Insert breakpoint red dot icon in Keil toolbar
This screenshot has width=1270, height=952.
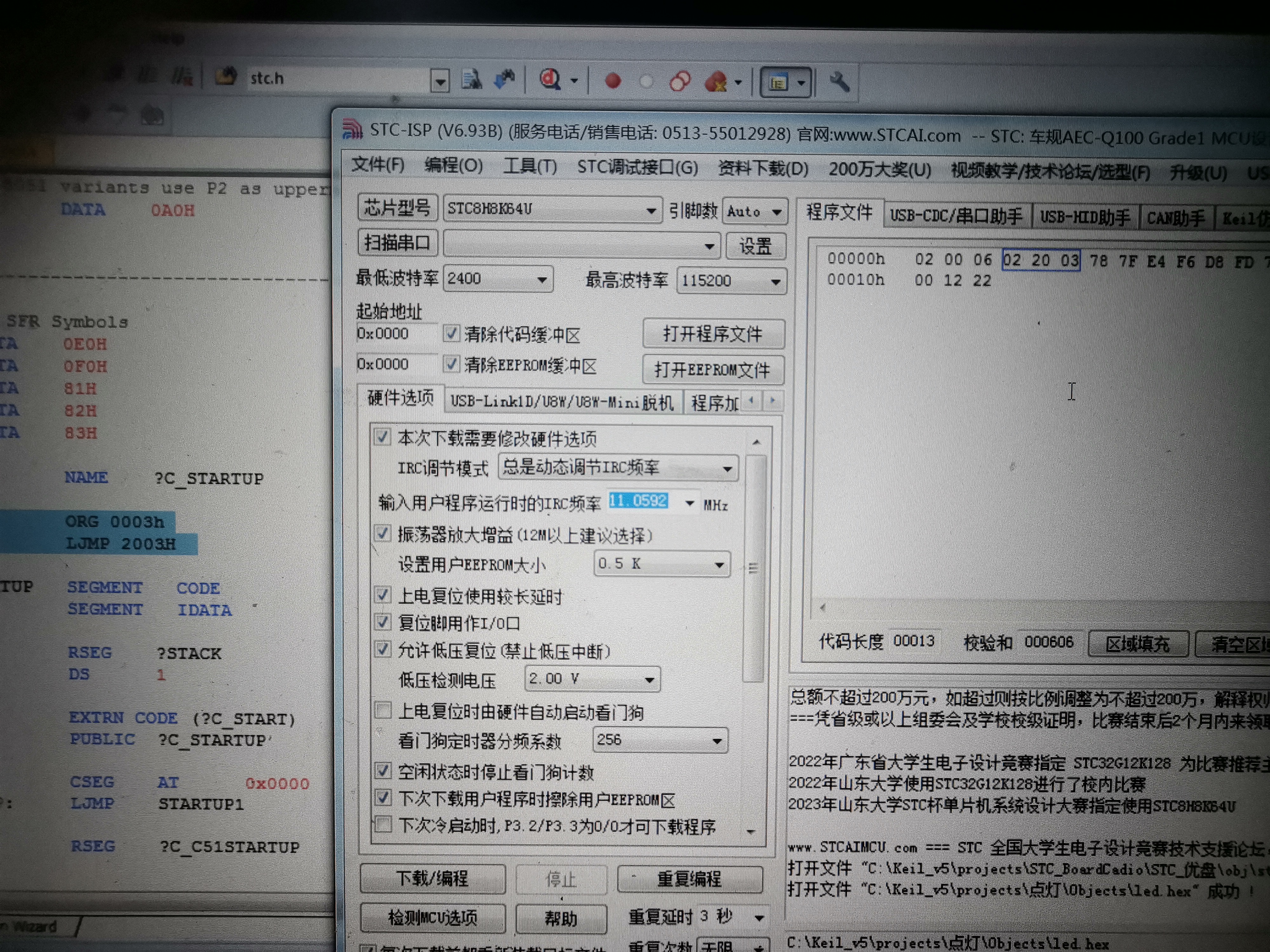[x=613, y=82]
